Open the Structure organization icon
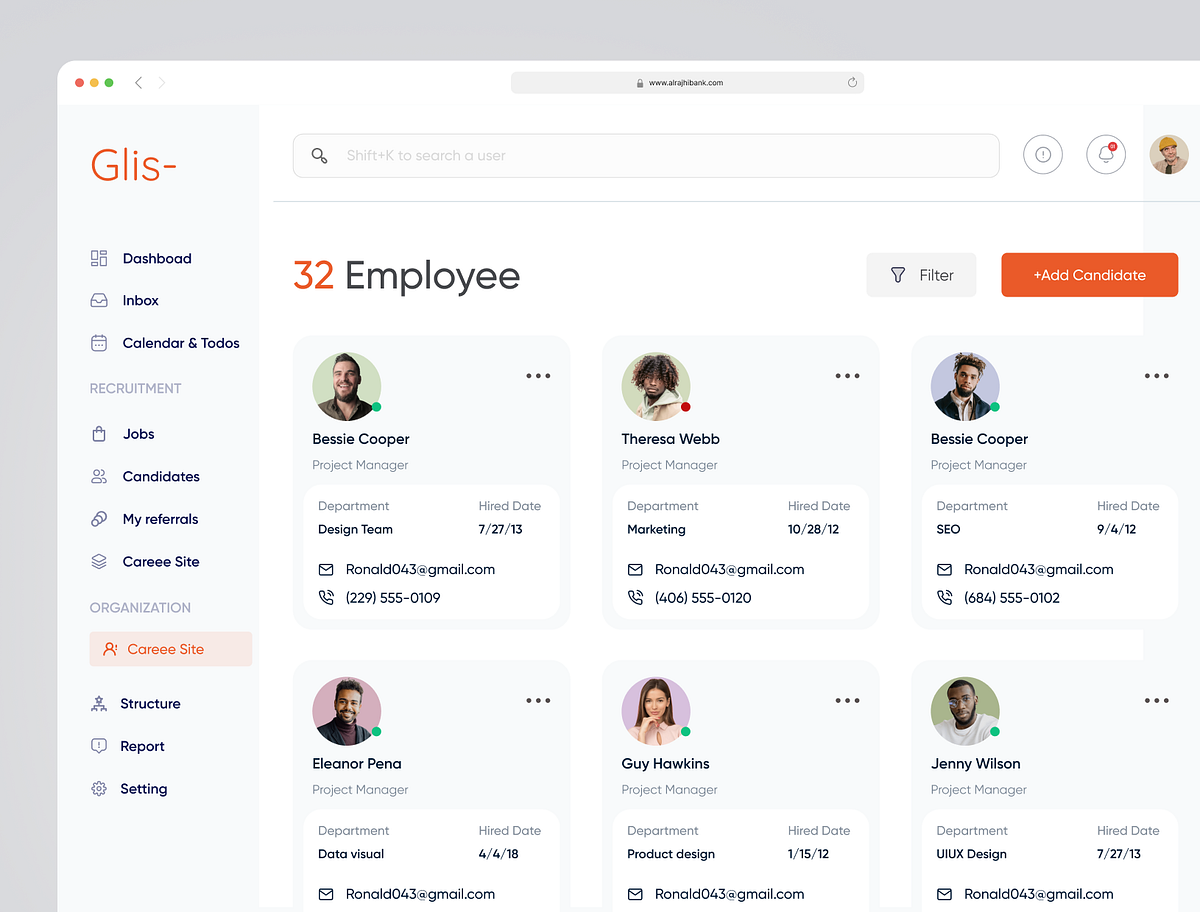1200x912 pixels. 98,703
